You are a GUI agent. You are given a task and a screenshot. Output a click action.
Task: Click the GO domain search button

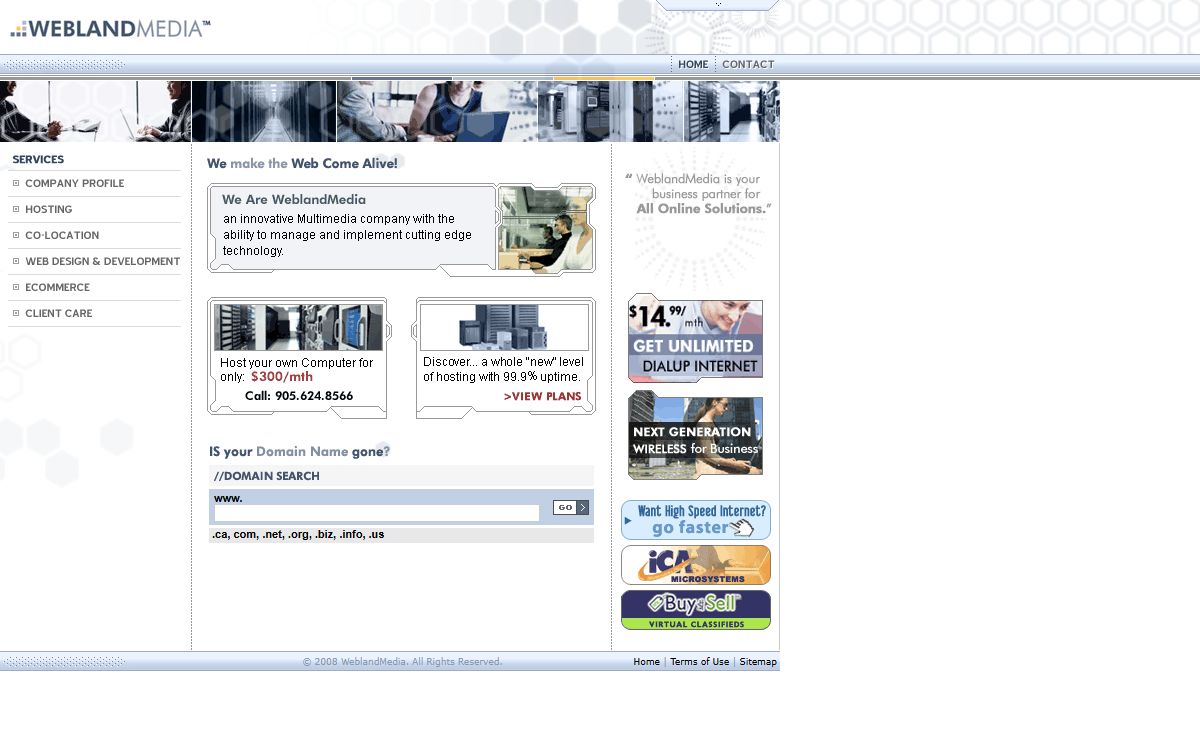(x=570, y=508)
